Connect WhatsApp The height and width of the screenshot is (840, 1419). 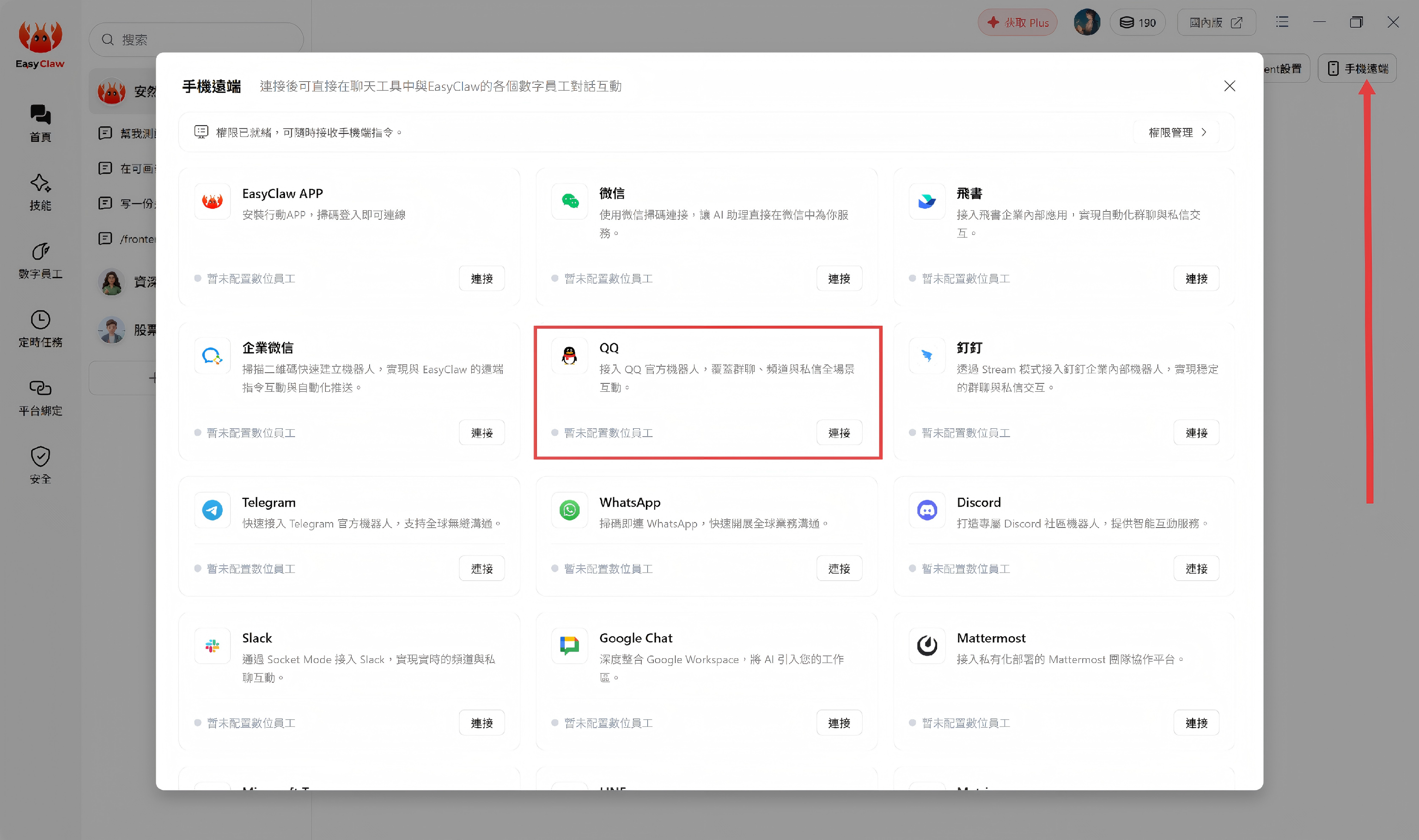[839, 569]
